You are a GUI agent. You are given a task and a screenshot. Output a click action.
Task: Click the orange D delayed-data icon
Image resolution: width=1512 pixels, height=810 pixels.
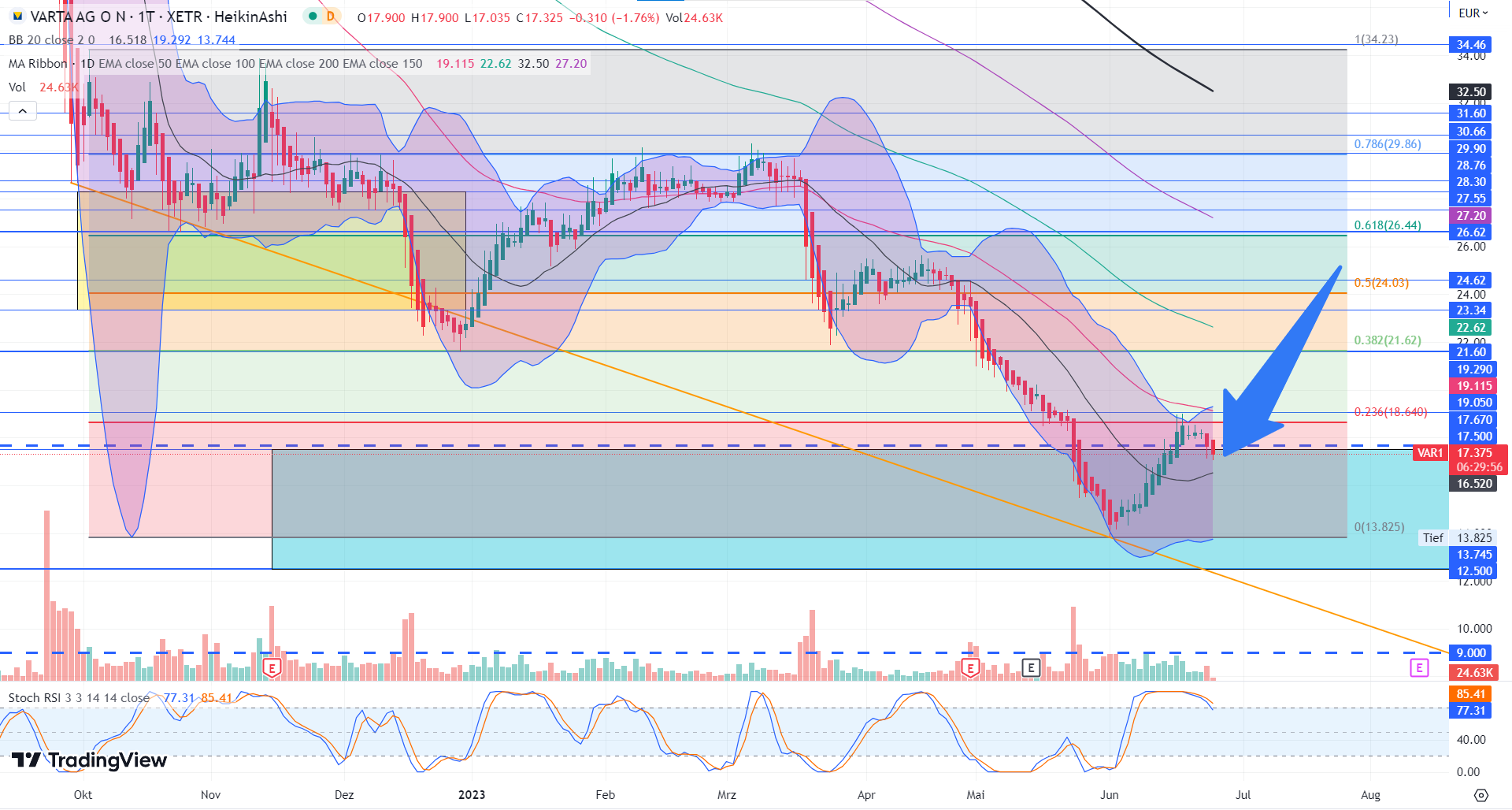pos(331,16)
